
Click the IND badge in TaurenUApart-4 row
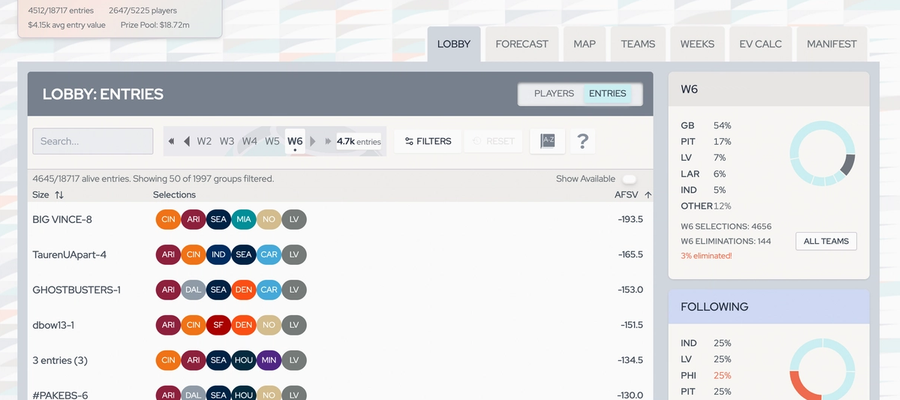(x=219, y=255)
